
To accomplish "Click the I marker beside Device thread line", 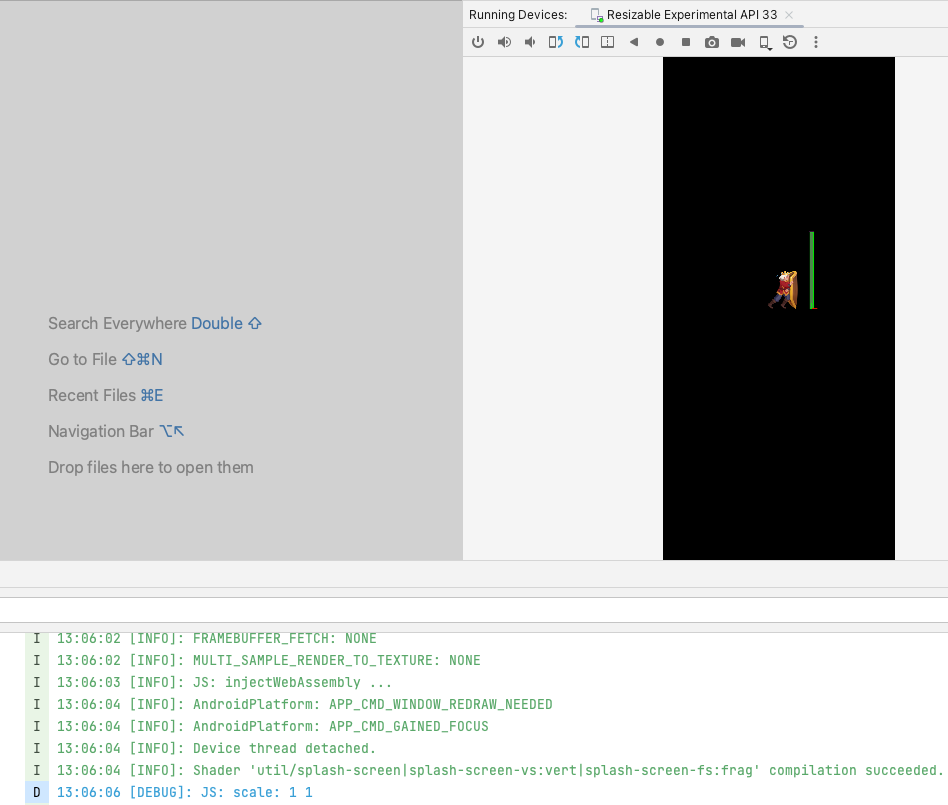I will pyautogui.click(x=37, y=748).
